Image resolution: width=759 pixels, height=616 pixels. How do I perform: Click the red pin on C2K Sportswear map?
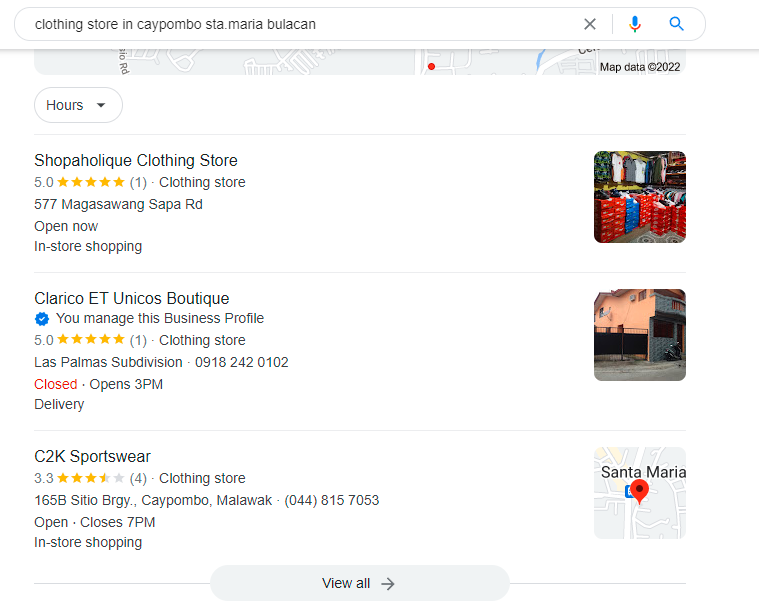(x=639, y=492)
